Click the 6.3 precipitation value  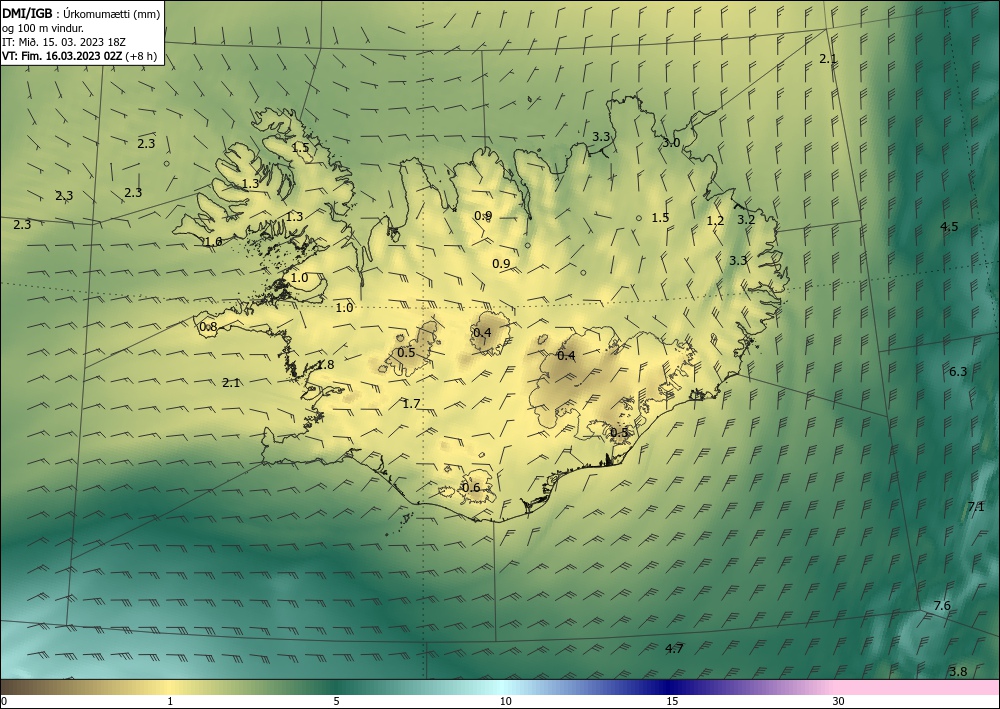click(x=958, y=372)
